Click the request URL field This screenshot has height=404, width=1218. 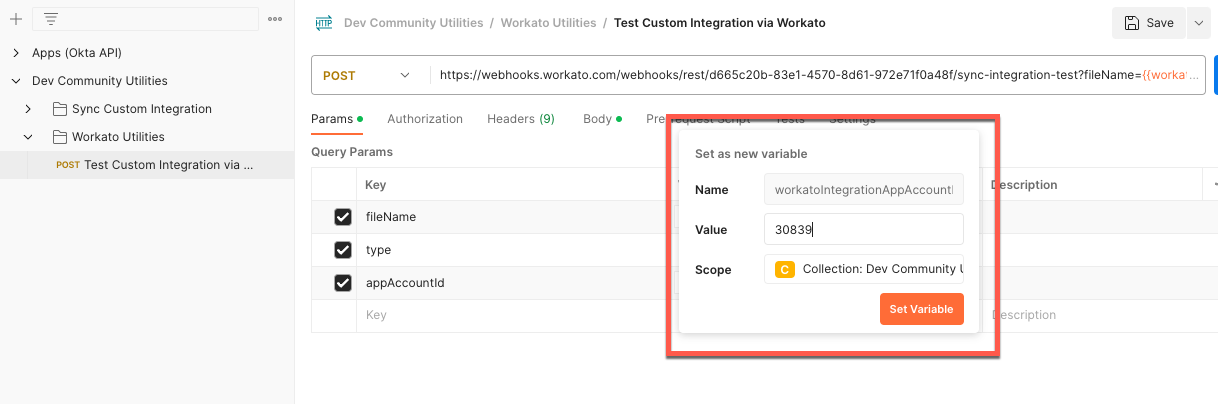(818, 75)
